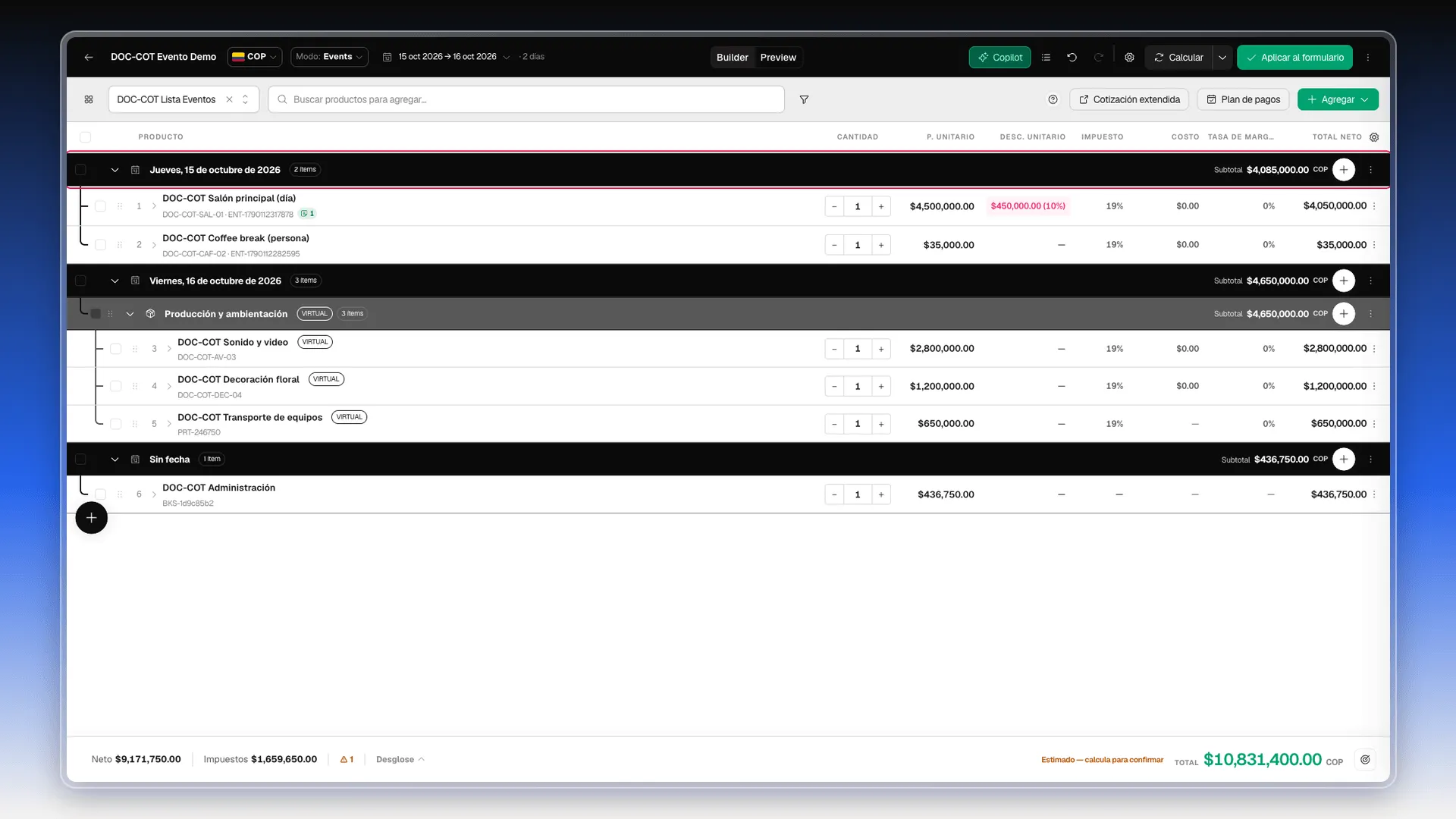Screen dimensions: 1456x819
Task: Click Aplicar al formulario
Action: 1295,57
